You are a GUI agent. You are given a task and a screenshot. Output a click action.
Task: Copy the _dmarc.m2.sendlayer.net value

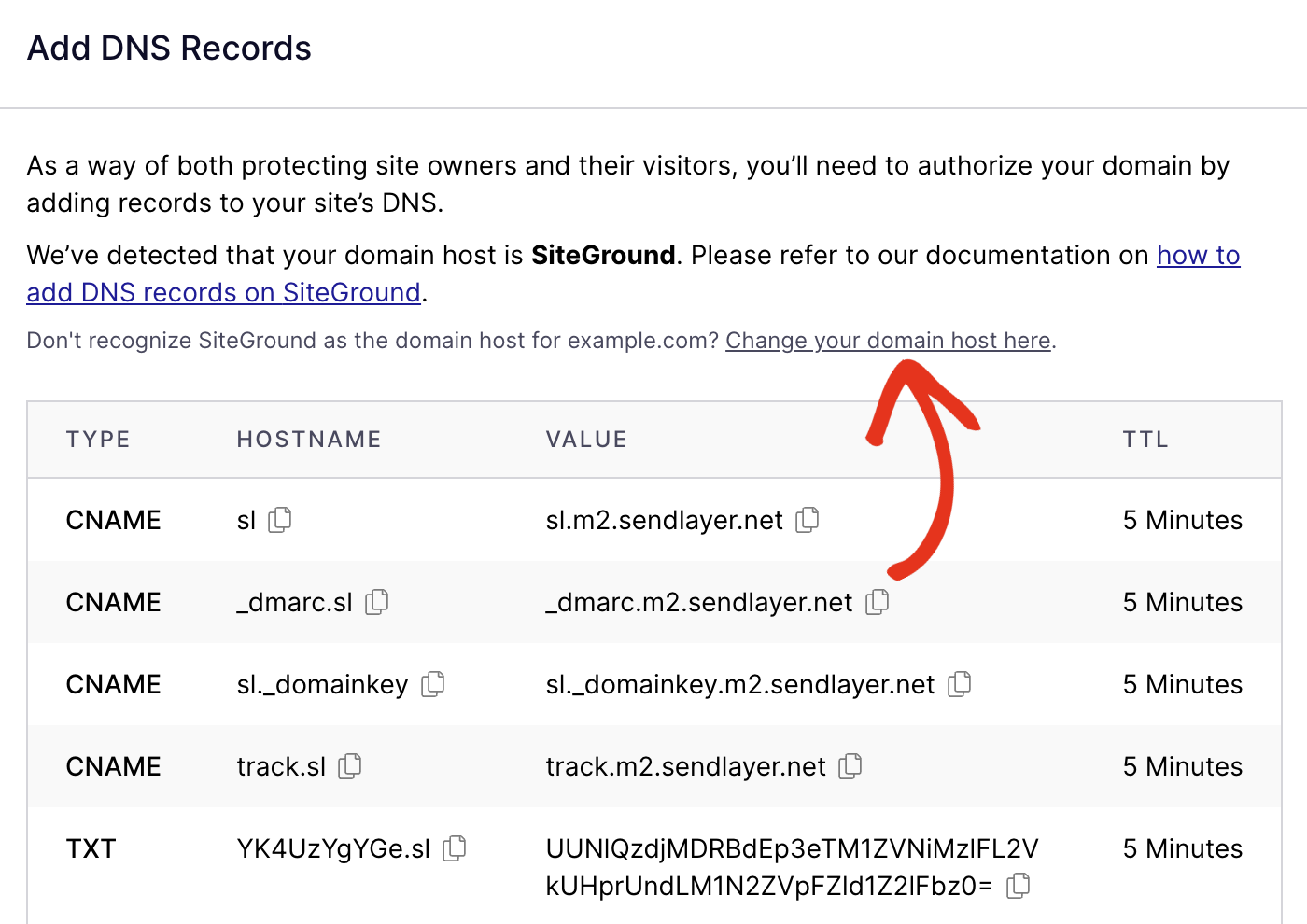click(877, 602)
